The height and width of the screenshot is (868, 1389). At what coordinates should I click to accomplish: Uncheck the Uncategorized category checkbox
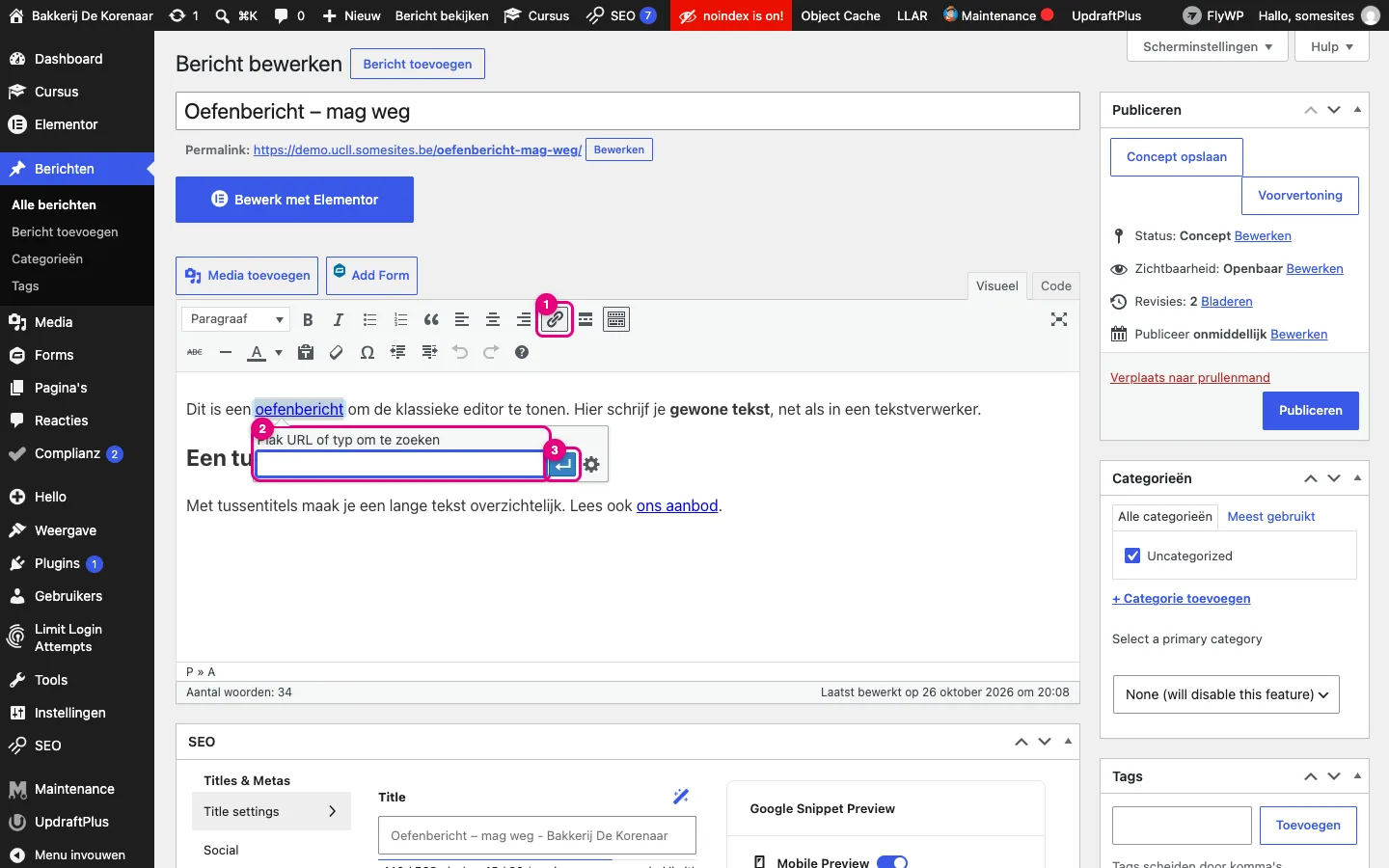coord(1132,556)
